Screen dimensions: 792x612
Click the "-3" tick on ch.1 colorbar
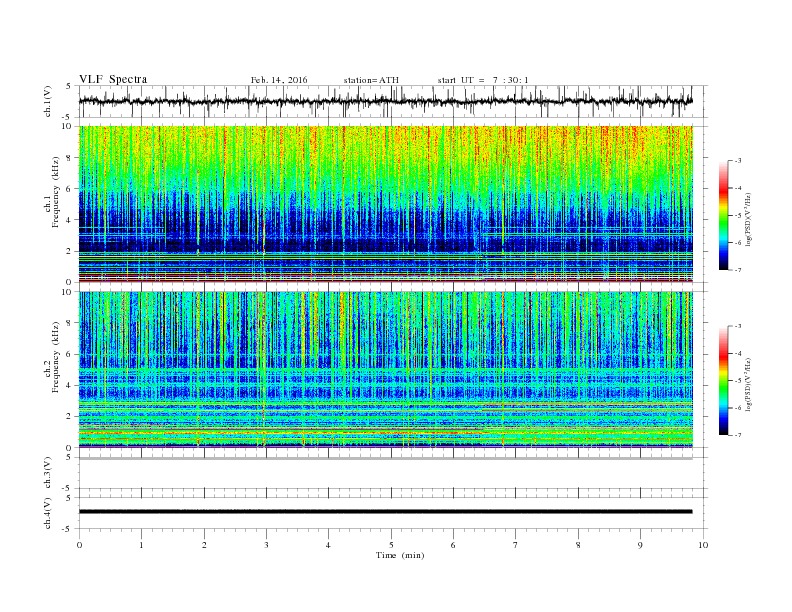pos(737,161)
